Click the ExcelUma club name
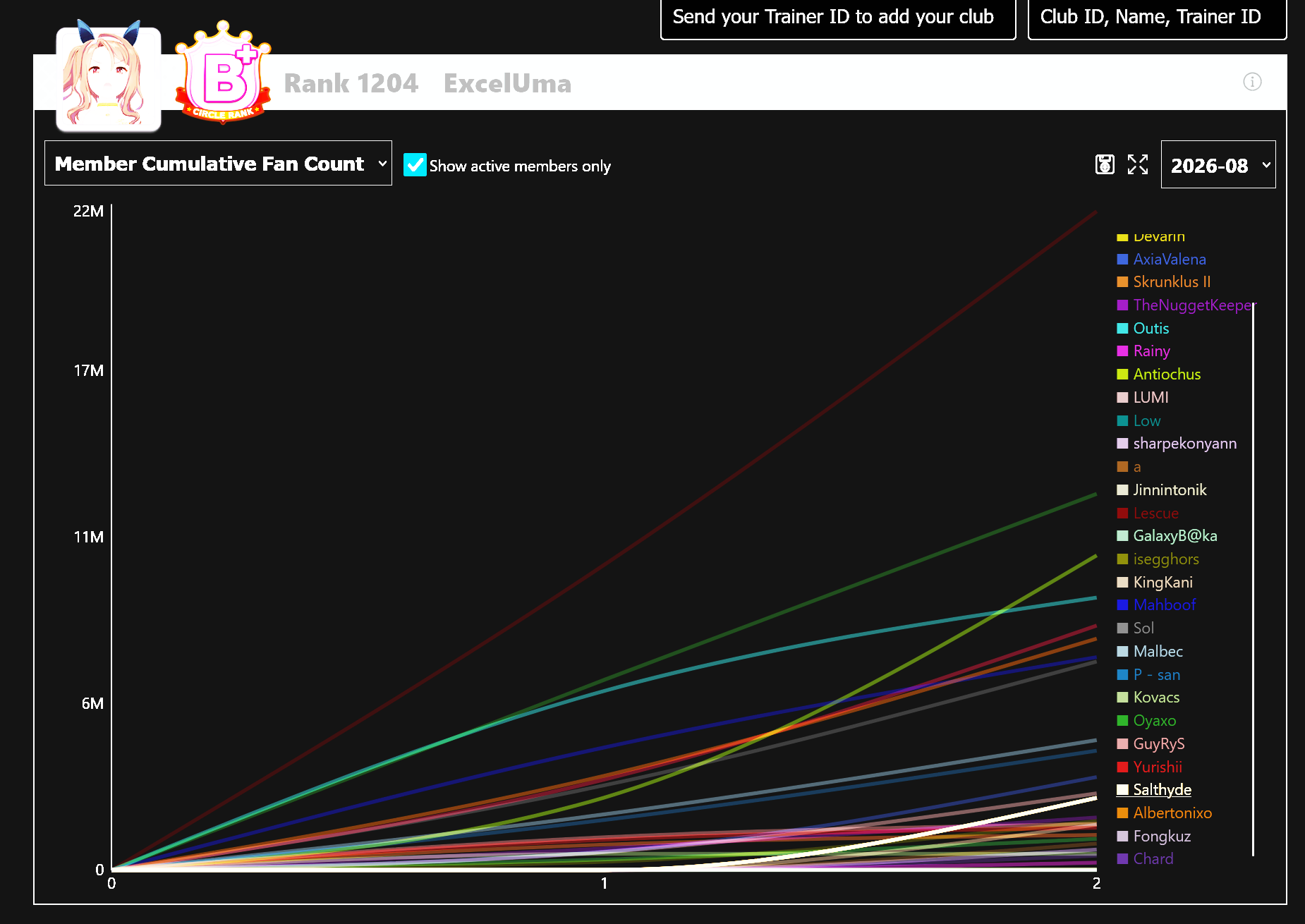 pyautogui.click(x=507, y=83)
